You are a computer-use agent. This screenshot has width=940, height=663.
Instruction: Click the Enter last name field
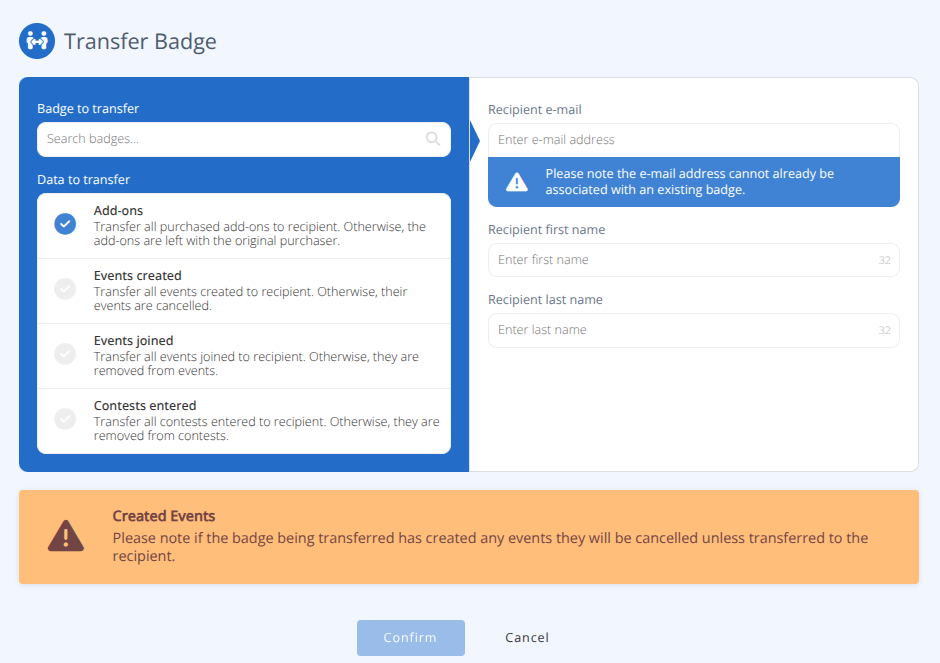693,329
